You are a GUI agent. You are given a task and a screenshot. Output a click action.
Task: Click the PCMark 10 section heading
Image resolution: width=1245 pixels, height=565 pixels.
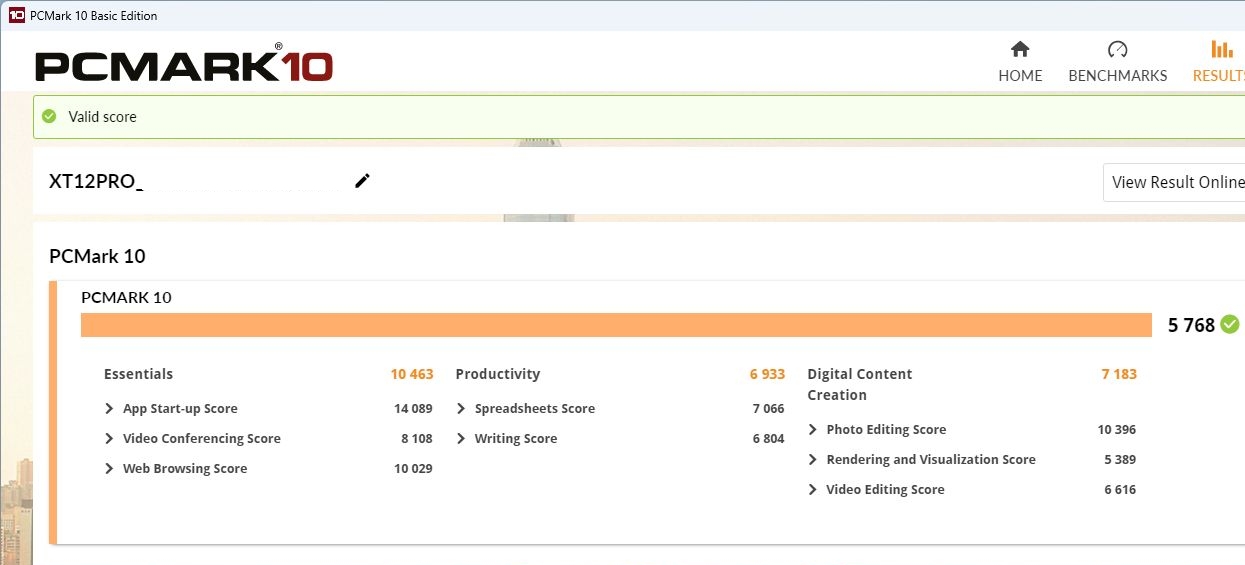(97, 256)
